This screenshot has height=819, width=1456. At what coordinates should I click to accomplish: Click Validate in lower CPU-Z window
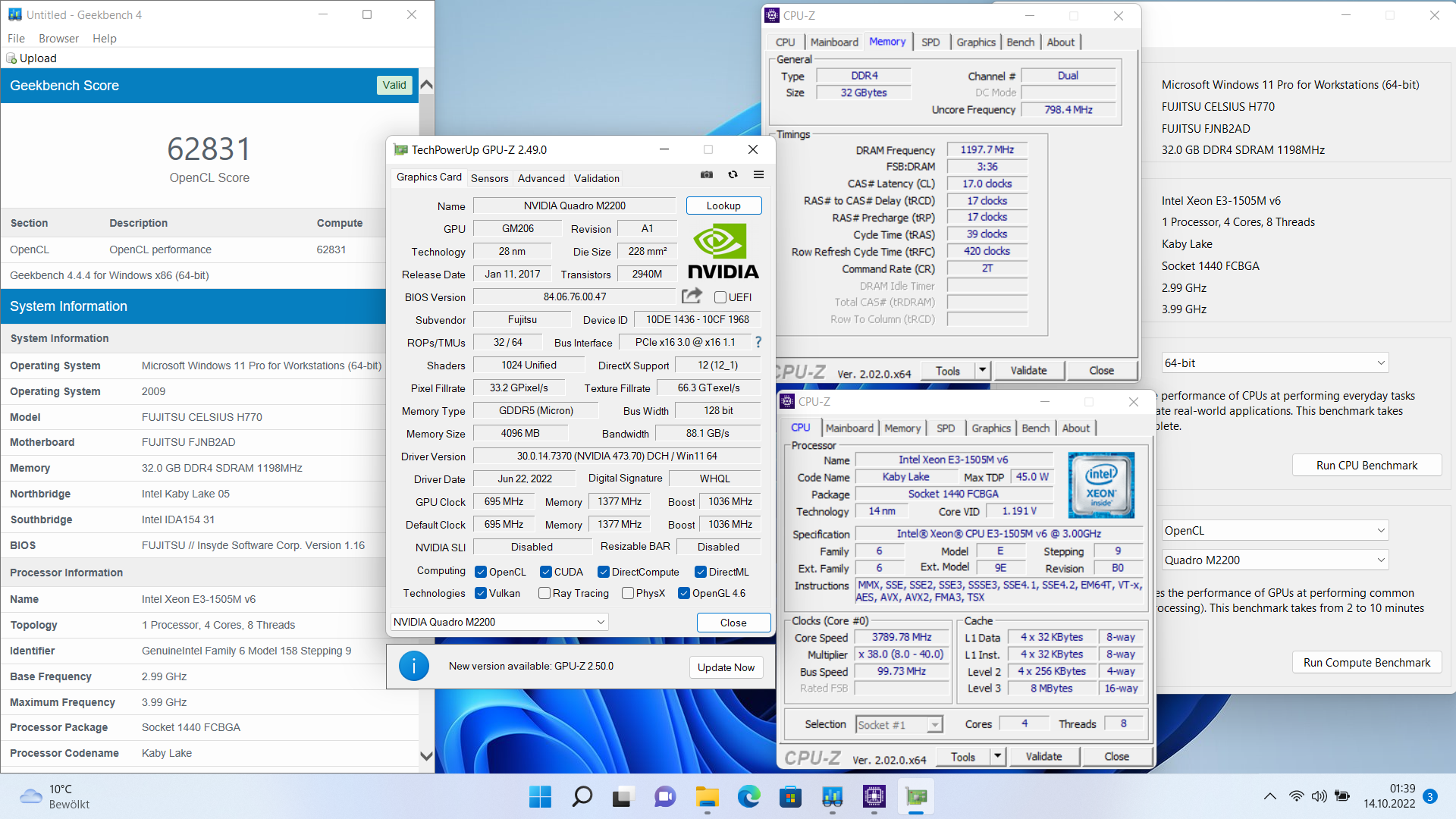[x=1043, y=756]
